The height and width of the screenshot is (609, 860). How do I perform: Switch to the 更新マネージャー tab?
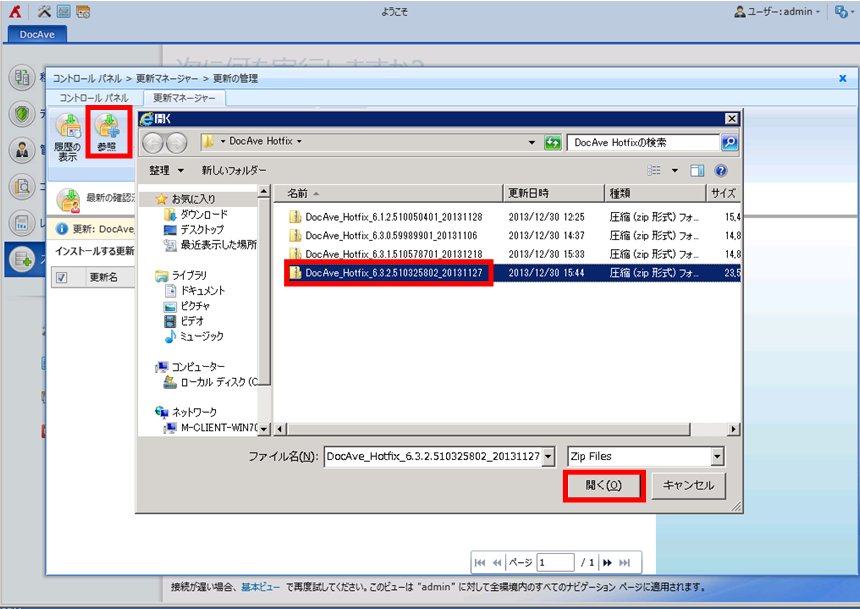pyautogui.click(x=184, y=98)
